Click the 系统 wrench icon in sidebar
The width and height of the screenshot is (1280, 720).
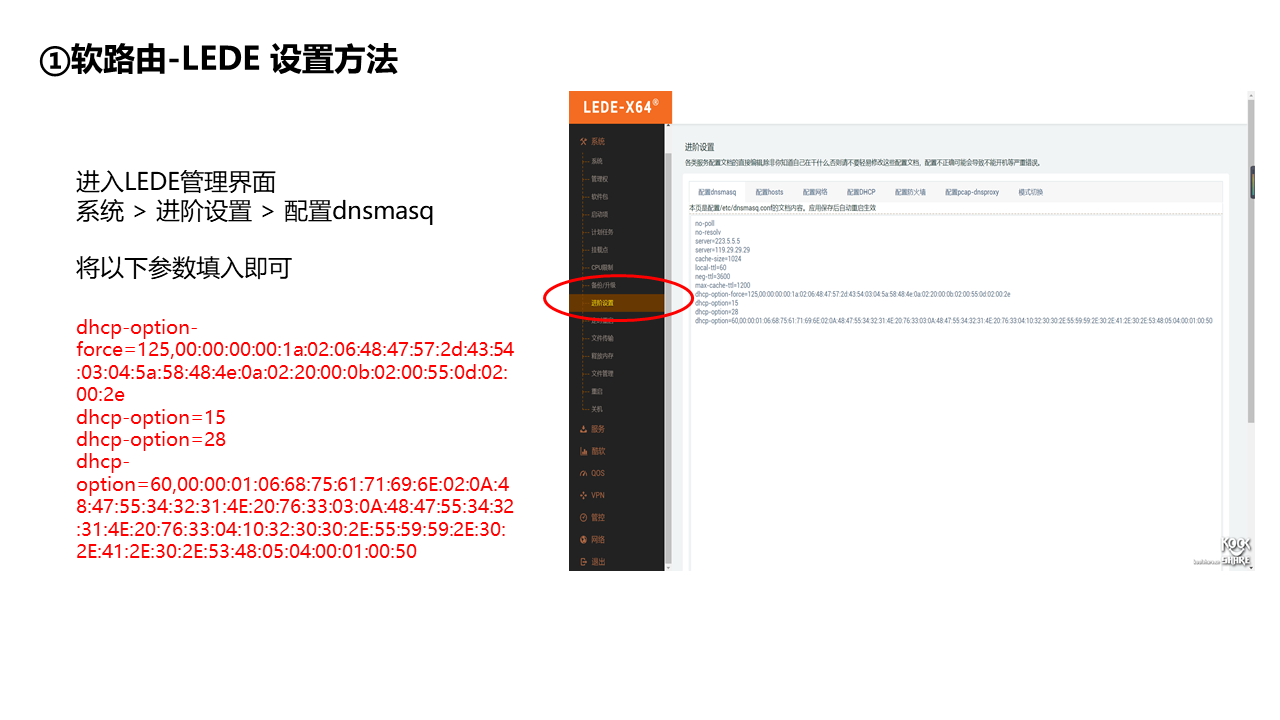point(583,142)
